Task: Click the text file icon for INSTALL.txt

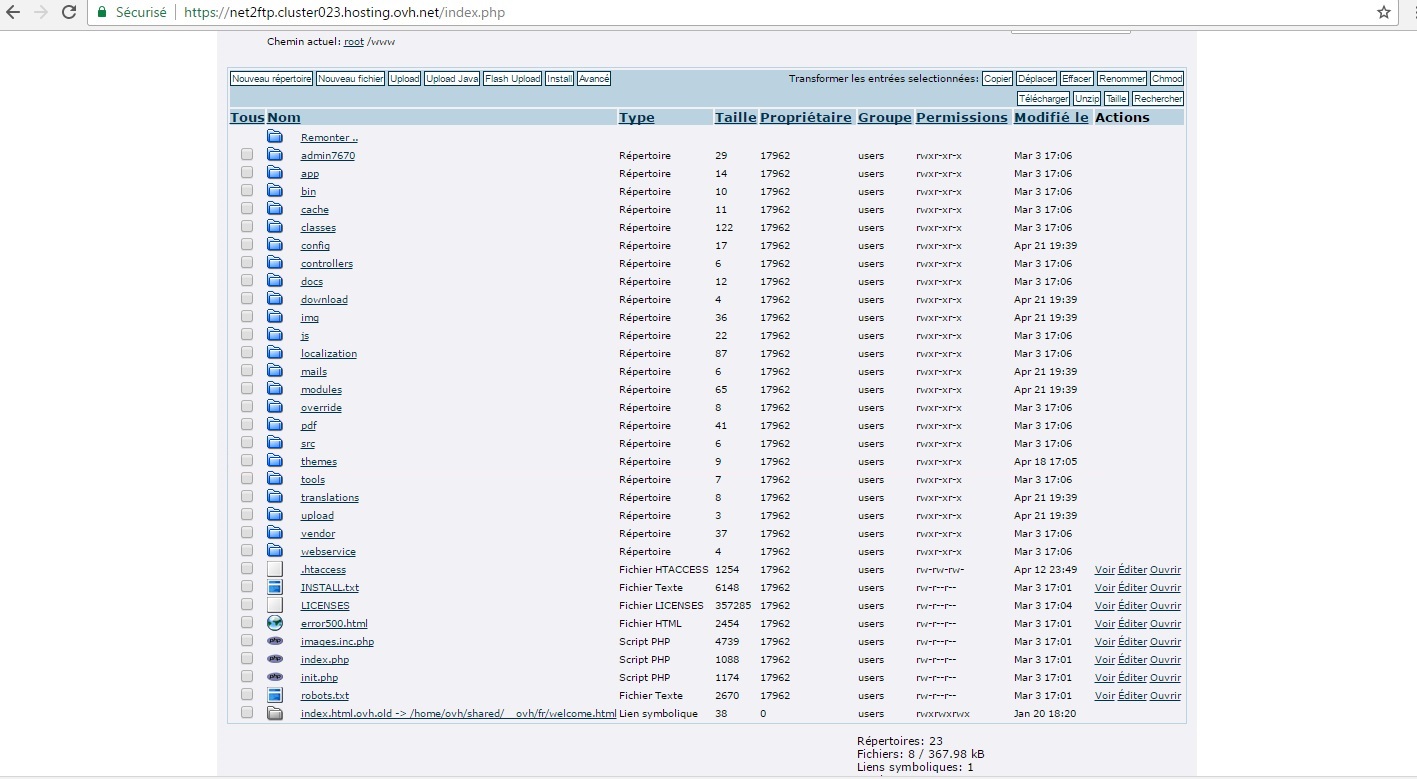Action: point(275,587)
